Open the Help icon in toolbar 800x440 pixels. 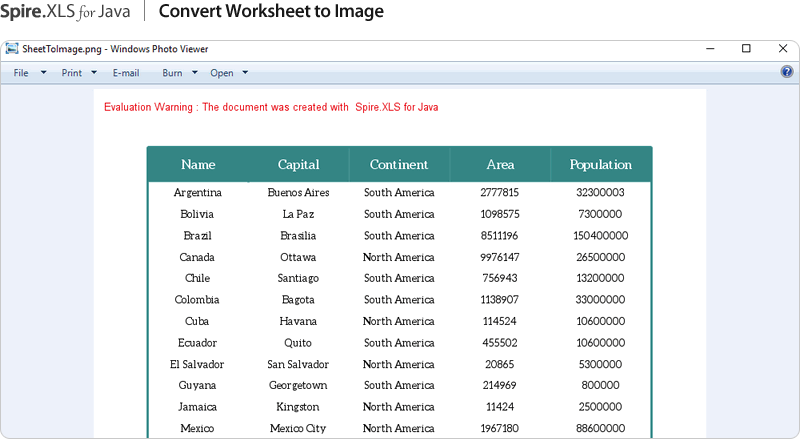(x=787, y=72)
